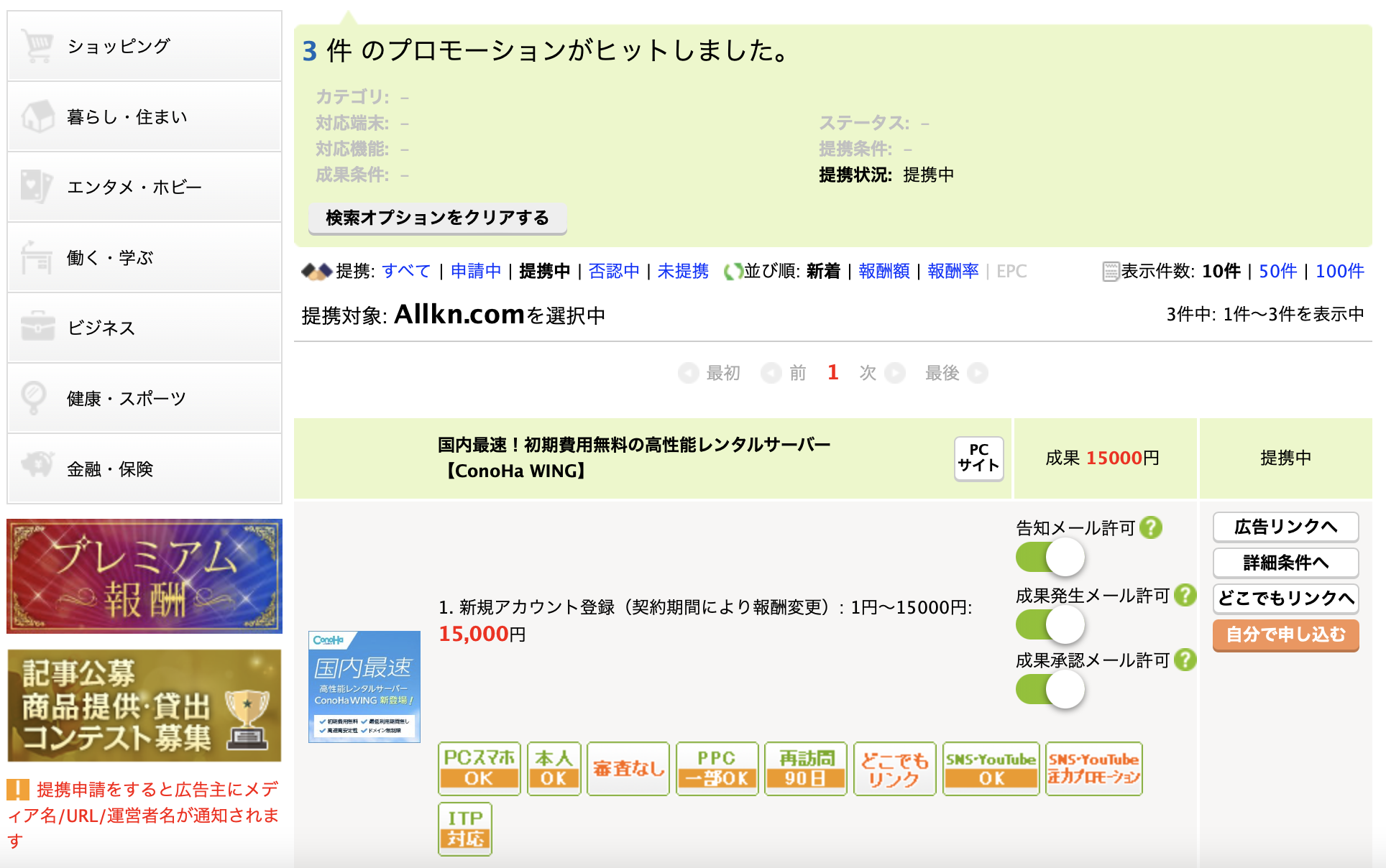Select the active filter 提携中
Viewport: 1386px width, 868px height.
[x=545, y=271]
